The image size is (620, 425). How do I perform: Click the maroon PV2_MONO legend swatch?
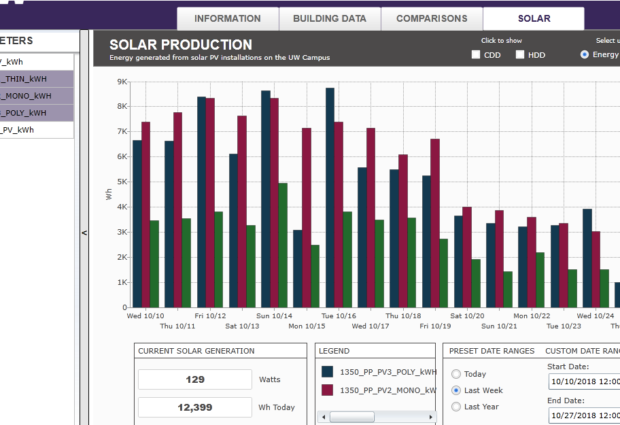point(329,390)
